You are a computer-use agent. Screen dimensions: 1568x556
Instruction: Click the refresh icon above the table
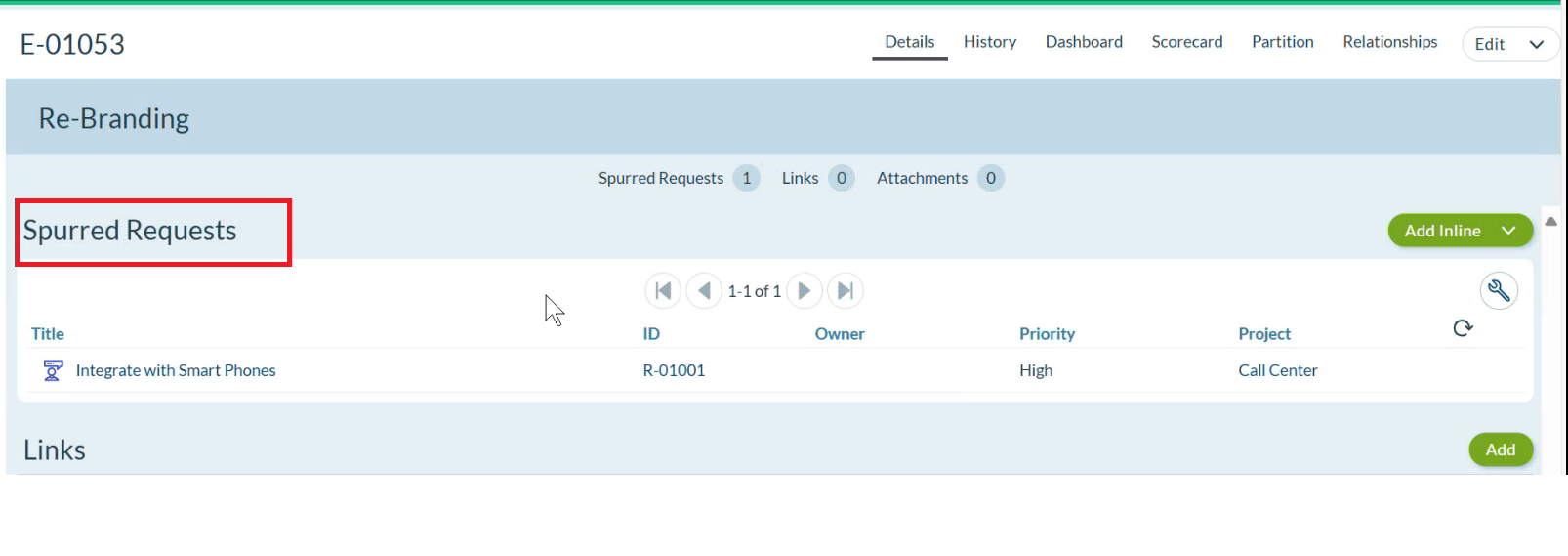coord(1463,328)
